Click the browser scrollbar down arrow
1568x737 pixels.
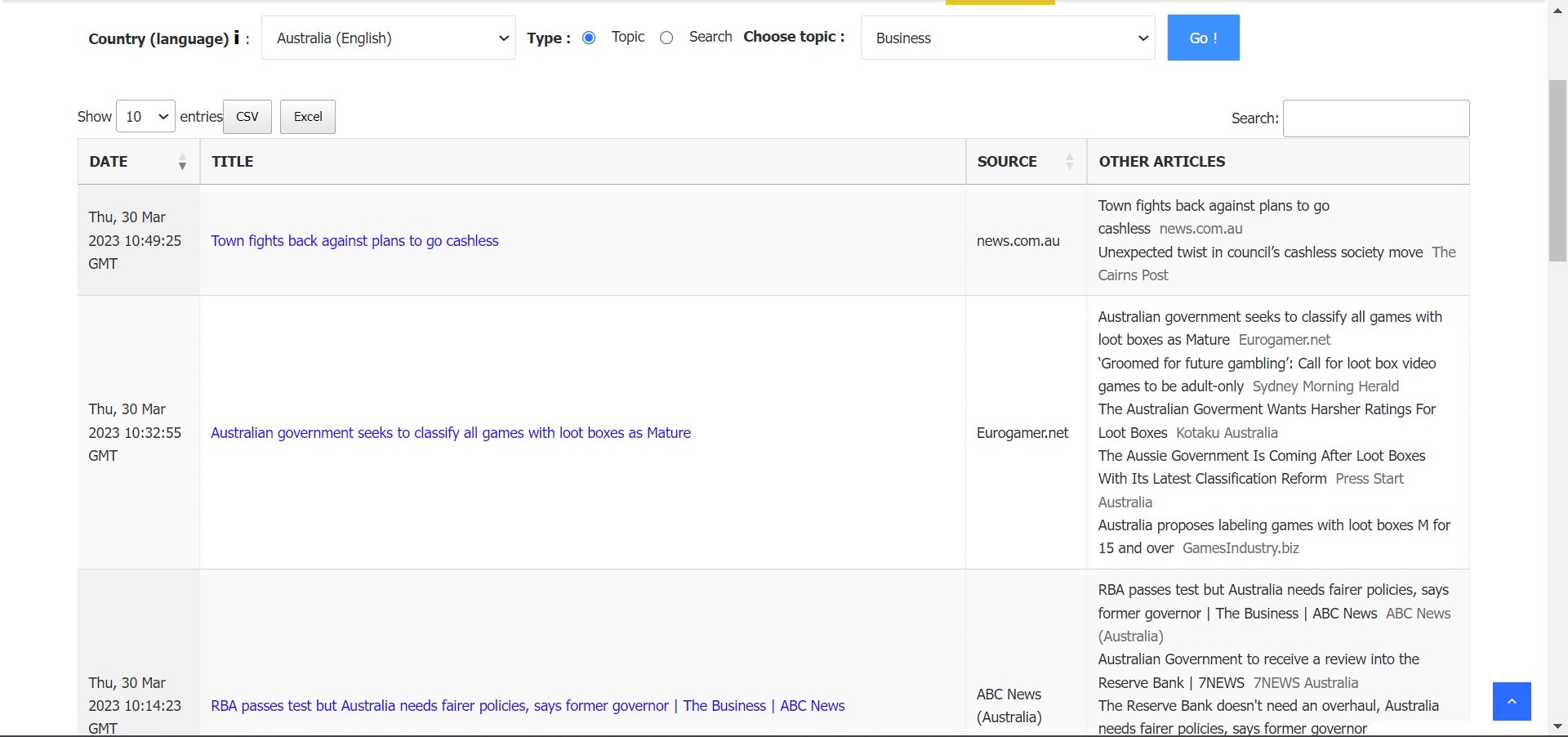[1557, 726]
